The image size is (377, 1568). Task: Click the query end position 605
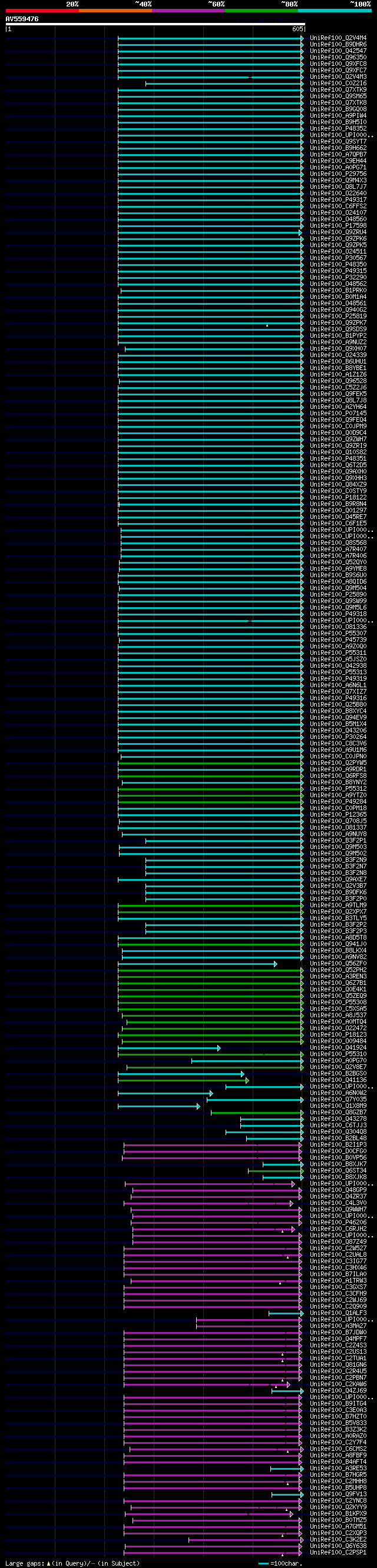[297, 29]
